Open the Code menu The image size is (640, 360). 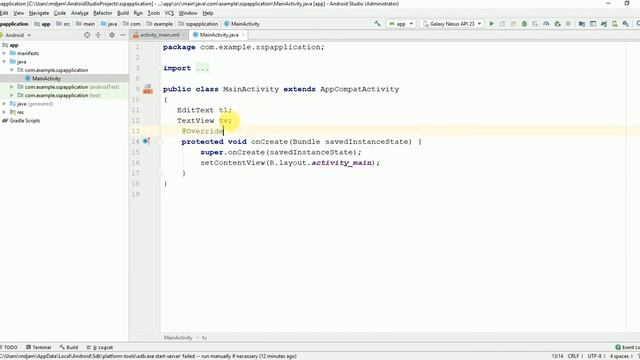tap(60, 13)
